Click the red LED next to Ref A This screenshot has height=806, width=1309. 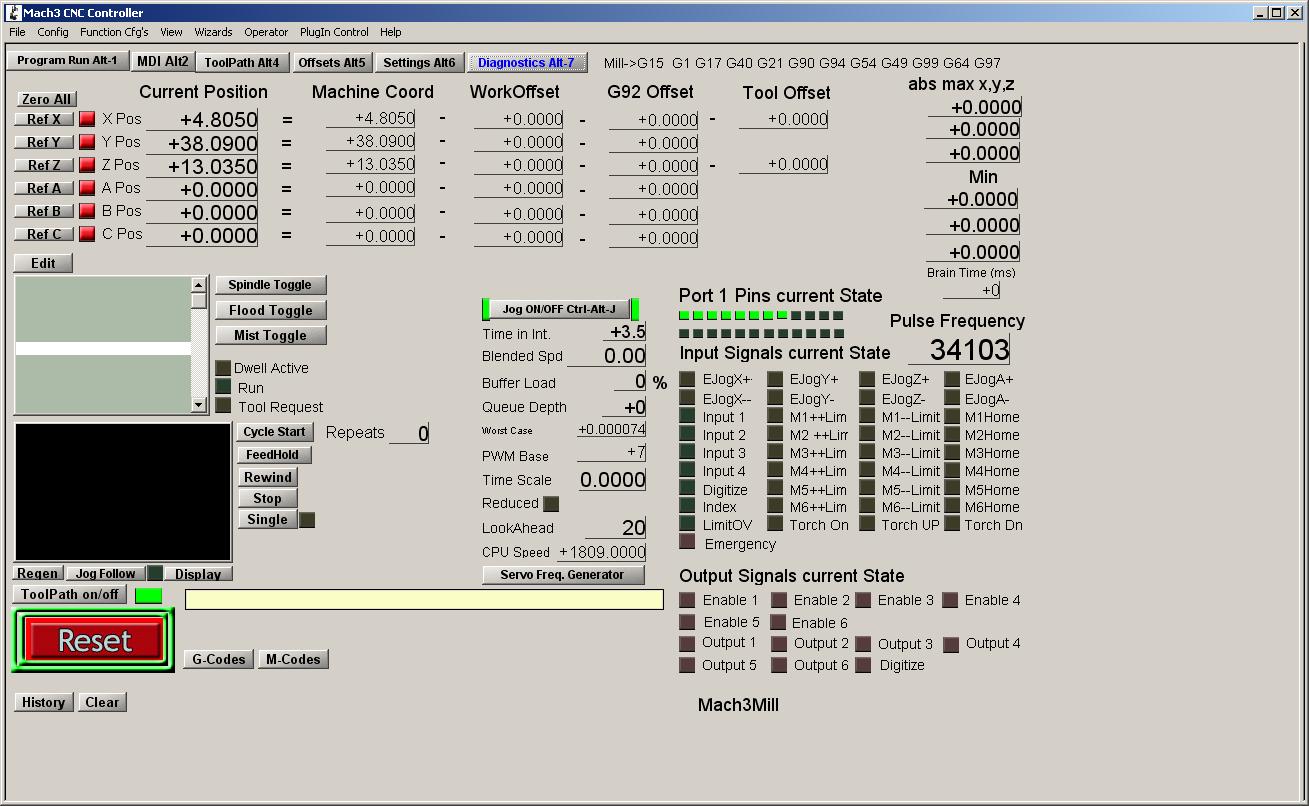87,188
